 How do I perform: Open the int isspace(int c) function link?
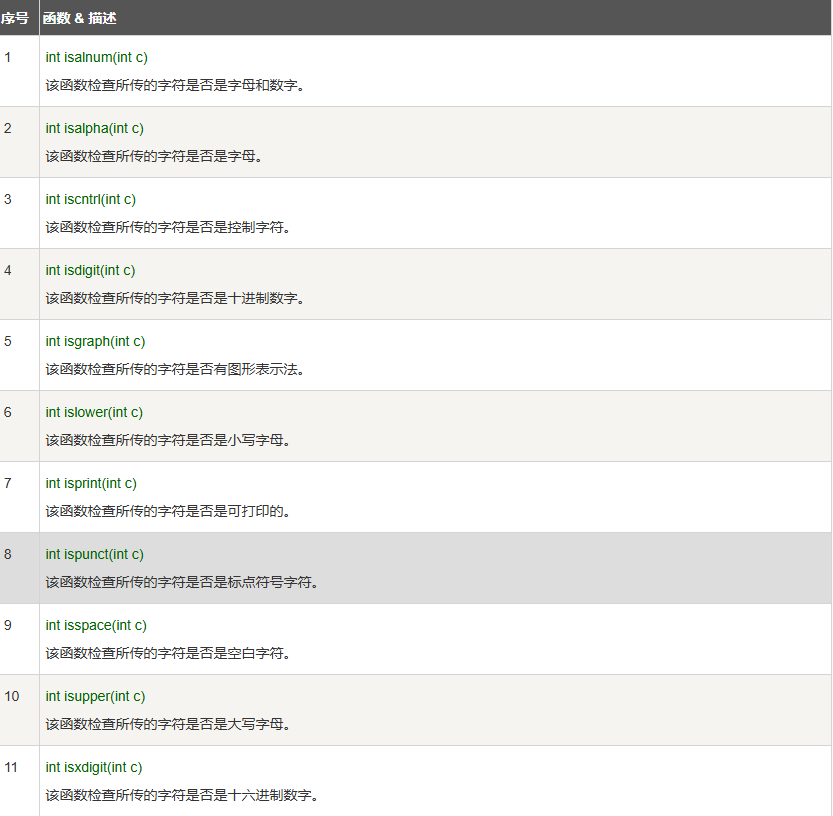coord(96,625)
